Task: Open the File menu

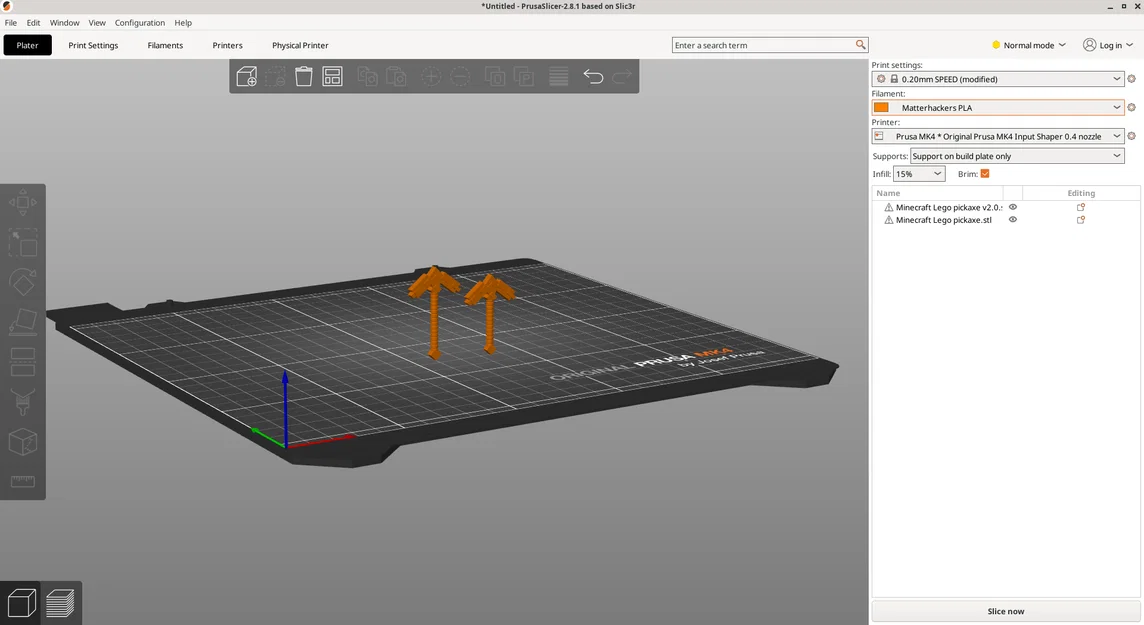Action: 11,23
